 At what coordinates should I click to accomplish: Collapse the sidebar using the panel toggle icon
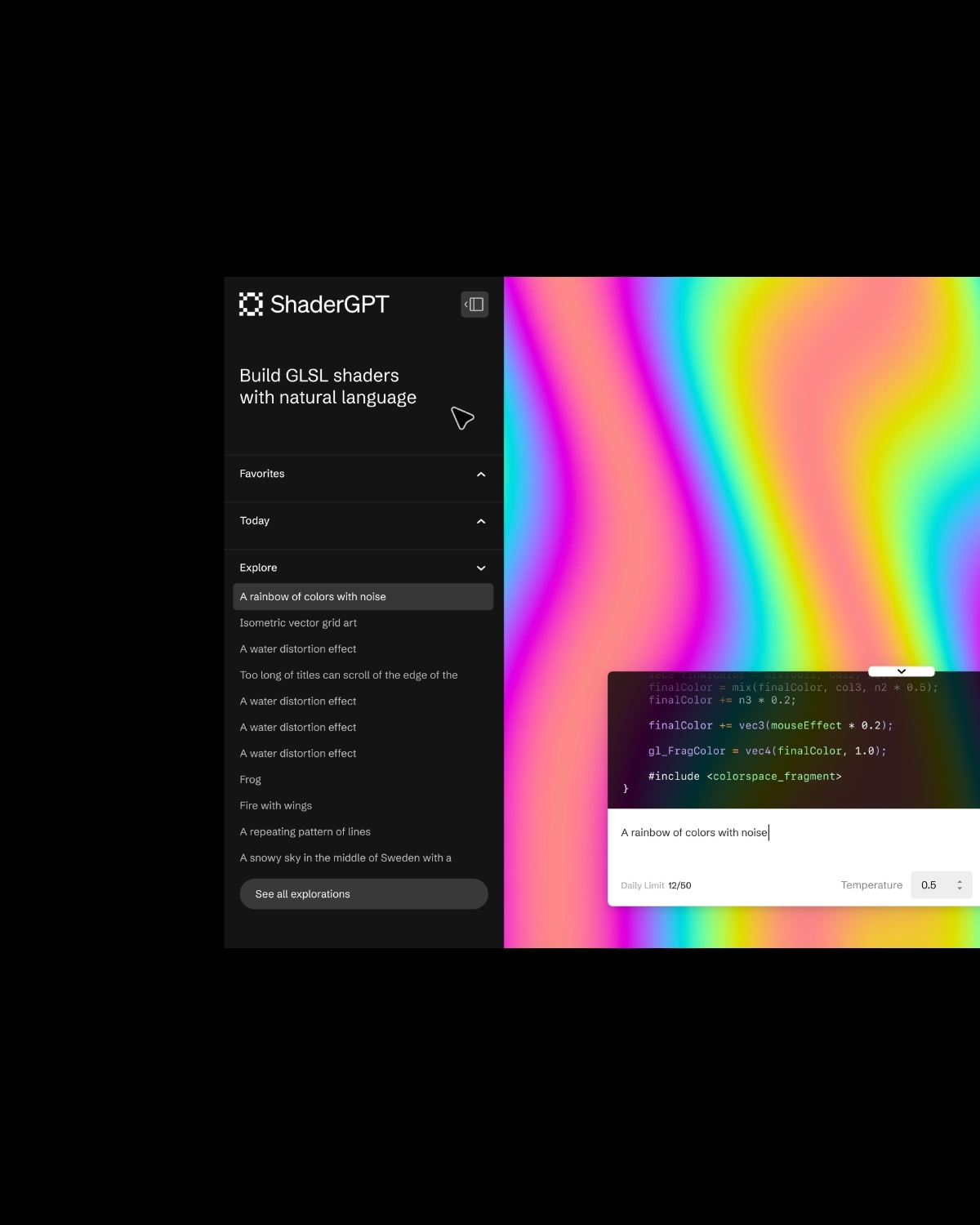tap(474, 304)
